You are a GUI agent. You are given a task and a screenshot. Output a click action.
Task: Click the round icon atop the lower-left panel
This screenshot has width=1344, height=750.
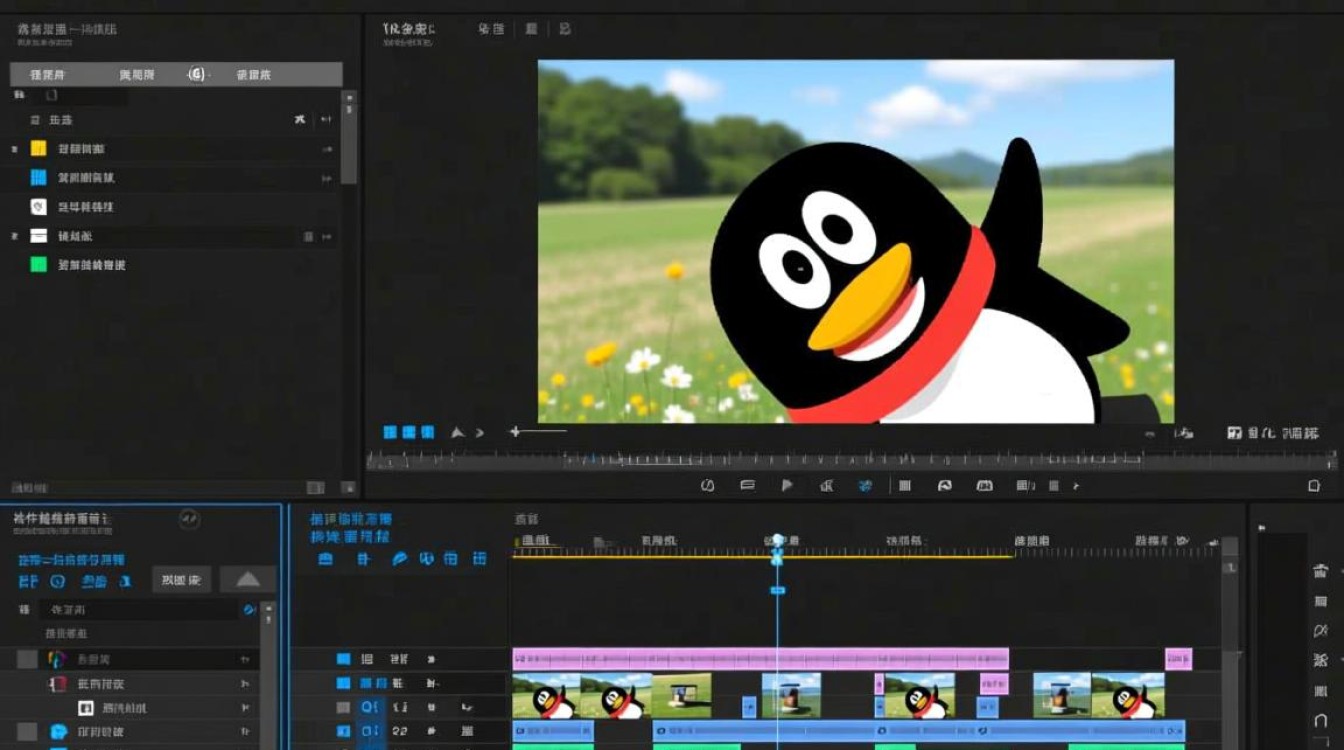(x=189, y=519)
